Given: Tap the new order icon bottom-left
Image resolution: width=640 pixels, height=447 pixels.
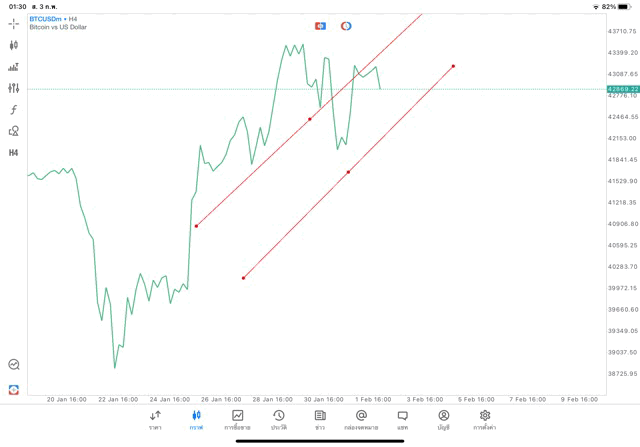Looking at the screenshot, I should point(14,389).
